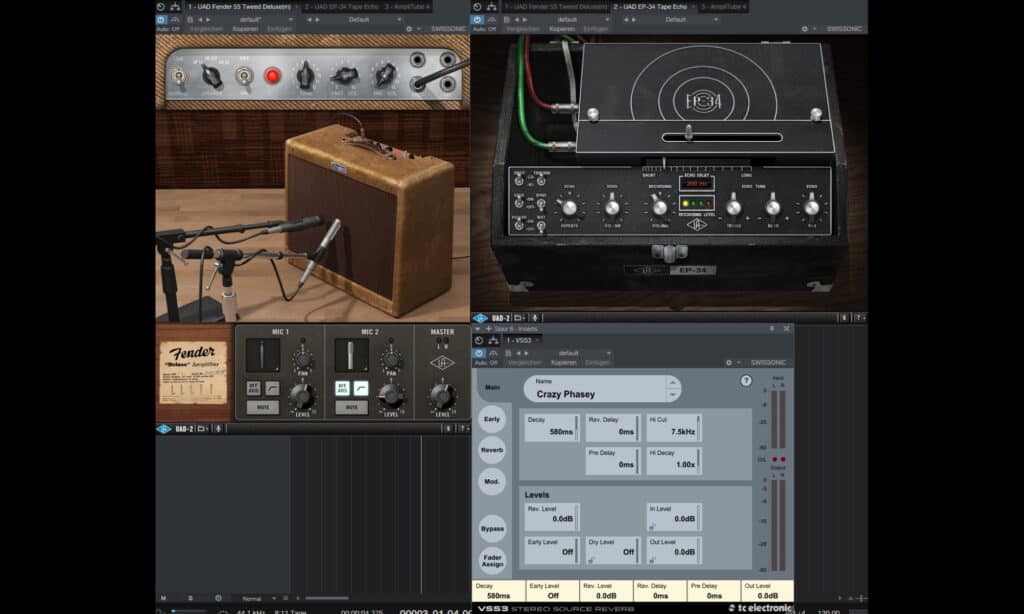Click 'Kopieren' in VSS3 plugin header
The height and width of the screenshot is (614, 1024).
point(564,363)
